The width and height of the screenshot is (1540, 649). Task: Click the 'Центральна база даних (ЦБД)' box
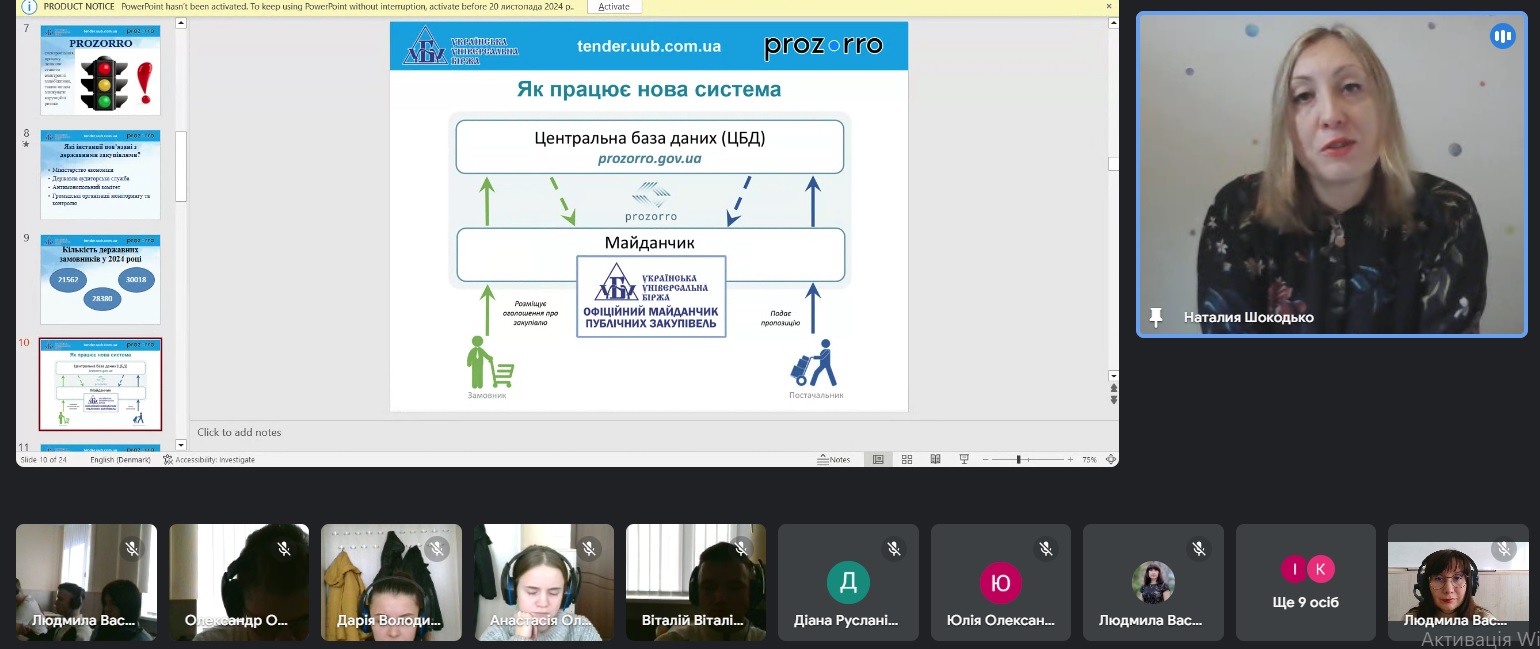pyautogui.click(x=650, y=146)
